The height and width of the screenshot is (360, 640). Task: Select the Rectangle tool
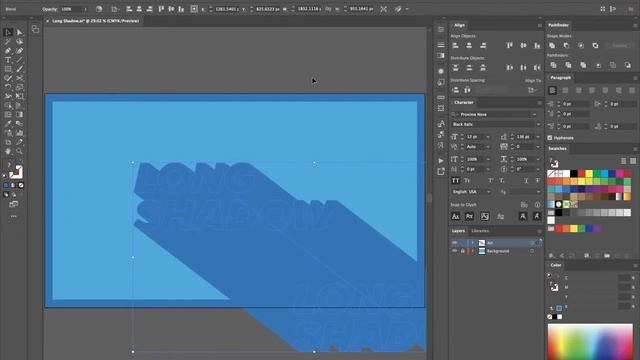(x=8, y=69)
